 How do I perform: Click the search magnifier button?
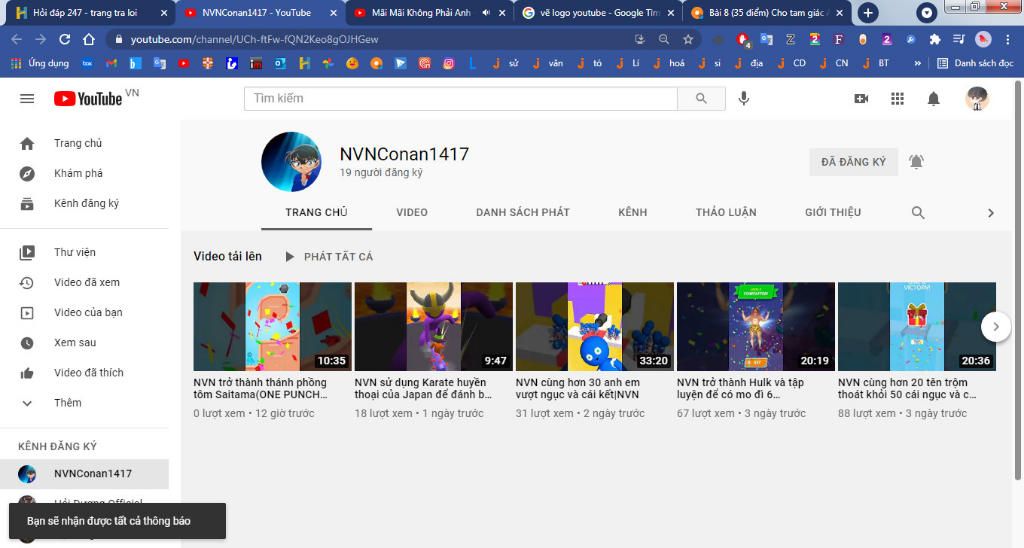(x=701, y=99)
